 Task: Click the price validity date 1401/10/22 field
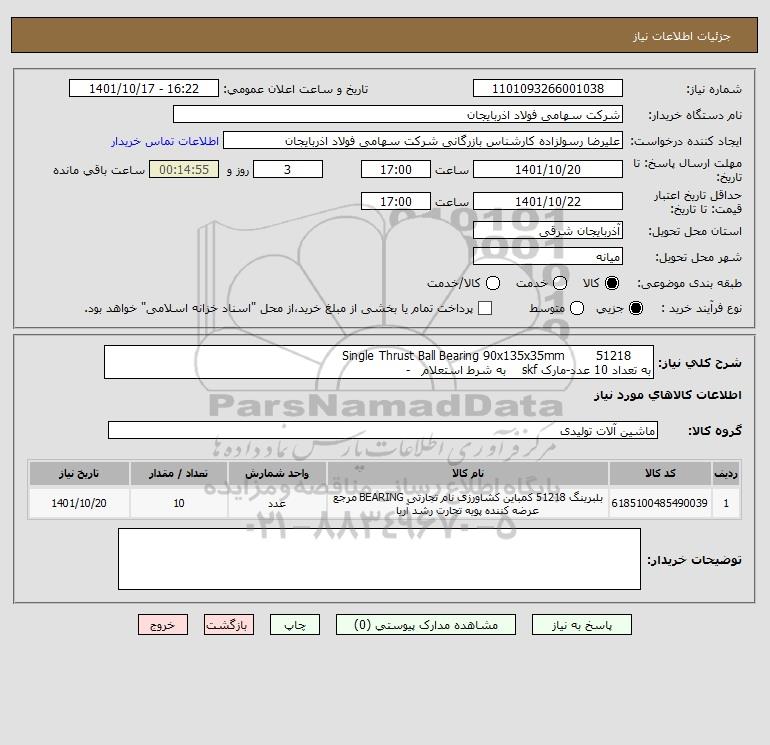(548, 201)
